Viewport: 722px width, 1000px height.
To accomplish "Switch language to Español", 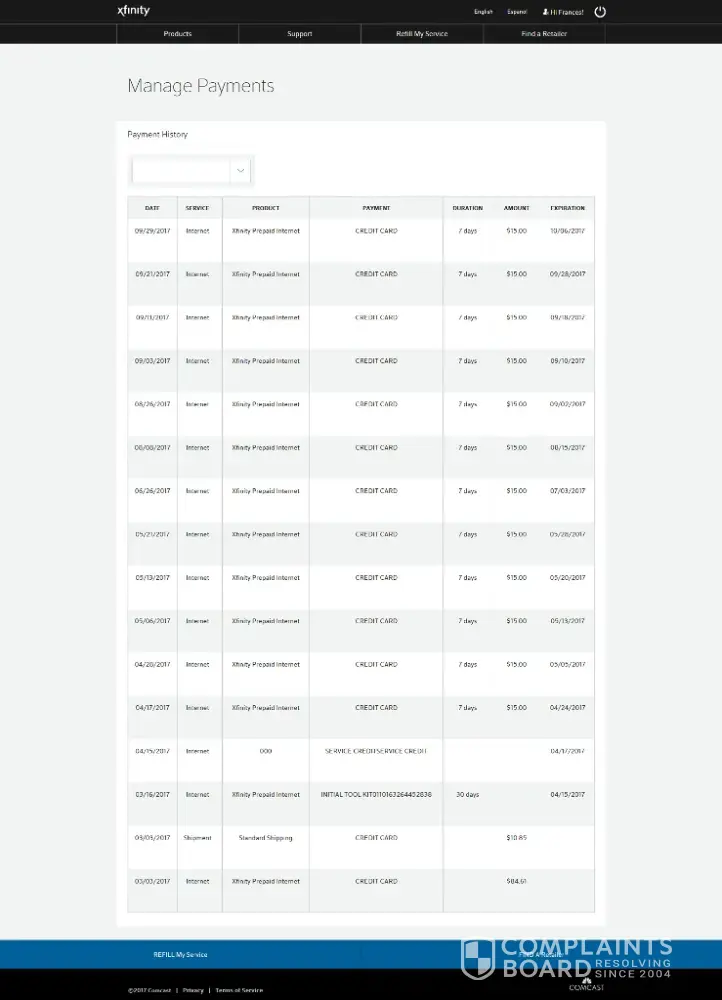I will click(516, 12).
